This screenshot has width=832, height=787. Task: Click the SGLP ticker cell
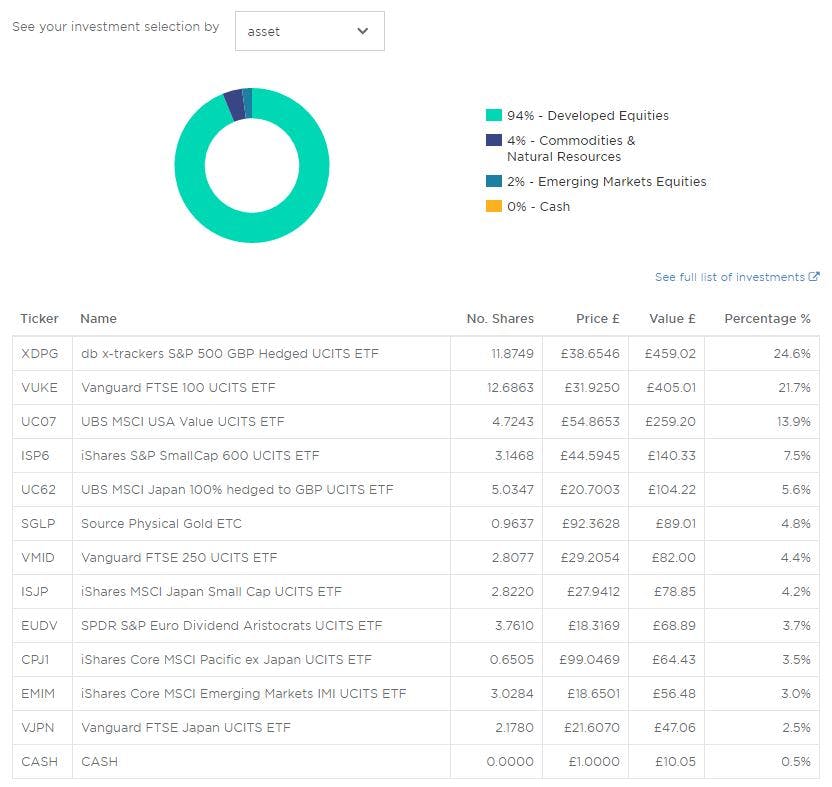point(37,524)
